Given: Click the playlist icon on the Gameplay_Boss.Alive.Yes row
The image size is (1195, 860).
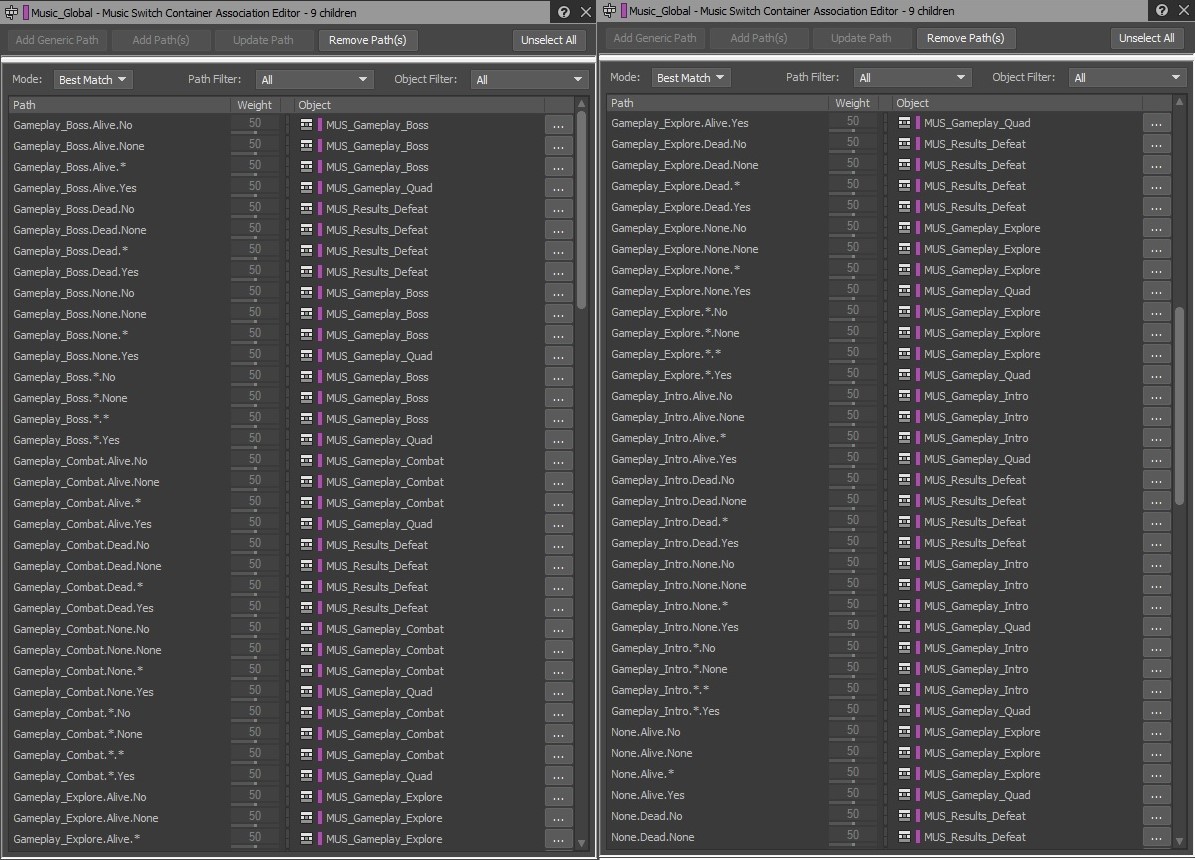Looking at the screenshot, I should (x=306, y=188).
